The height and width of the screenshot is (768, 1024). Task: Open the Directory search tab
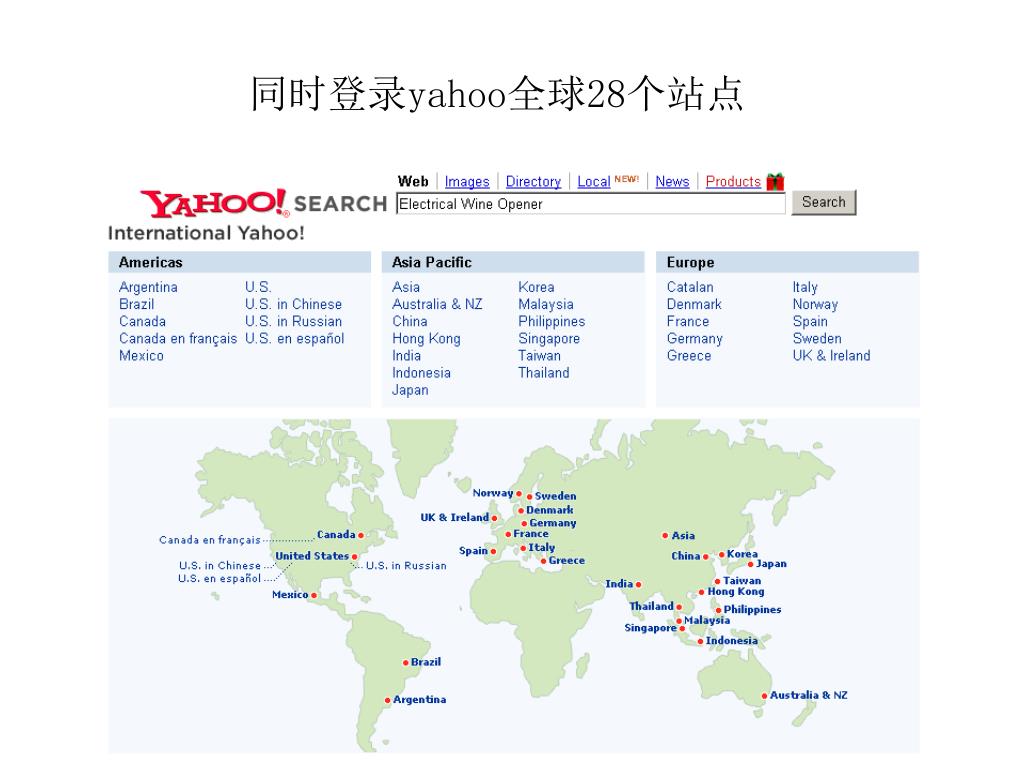tap(533, 182)
